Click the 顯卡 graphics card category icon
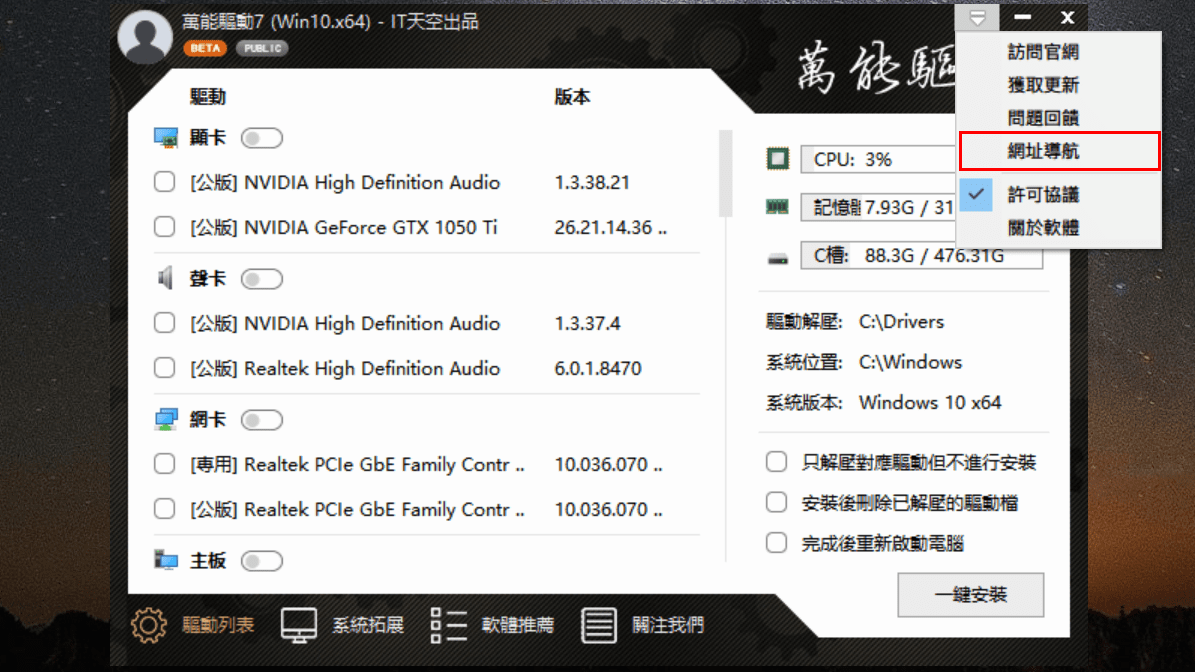1195x672 pixels. (x=165, y=137)
